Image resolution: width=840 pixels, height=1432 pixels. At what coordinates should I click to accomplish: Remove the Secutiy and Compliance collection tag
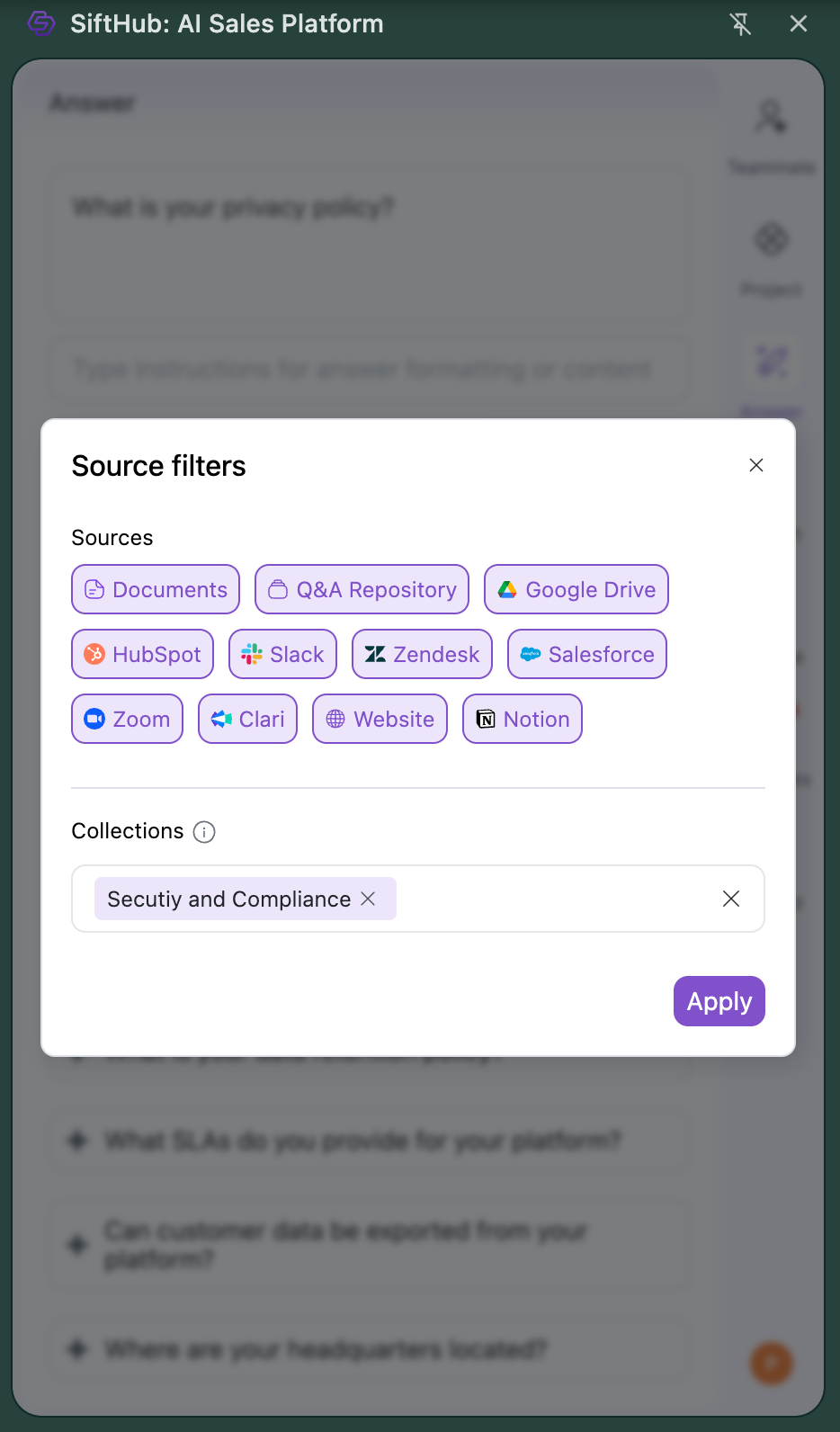[368, 899]
